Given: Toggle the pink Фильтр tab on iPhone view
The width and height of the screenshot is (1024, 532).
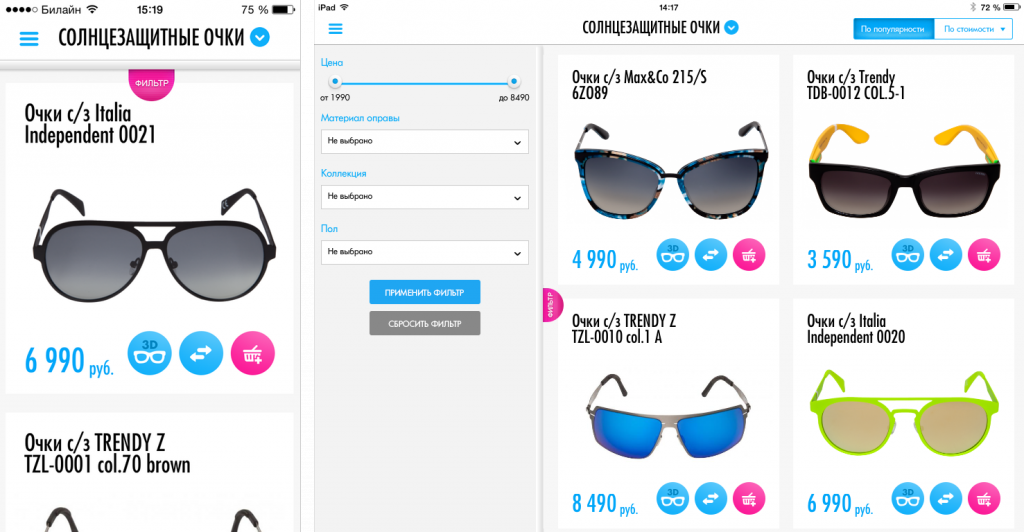Looking at the screenshot, I should tap(152, 84).
